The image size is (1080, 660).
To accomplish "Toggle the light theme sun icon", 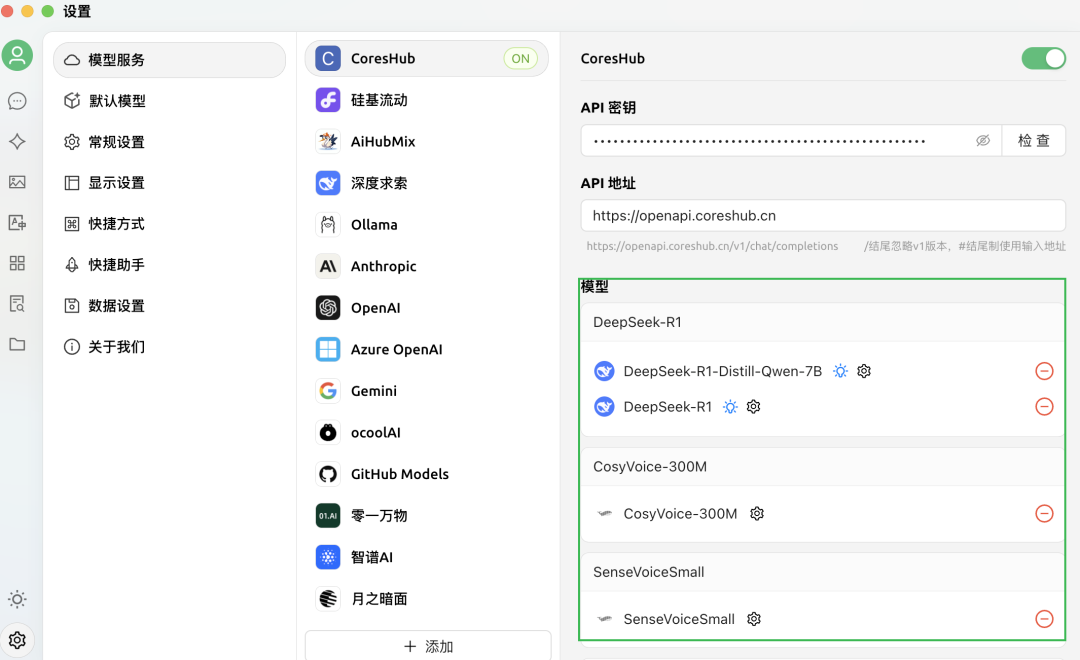I will click(17, 599).
